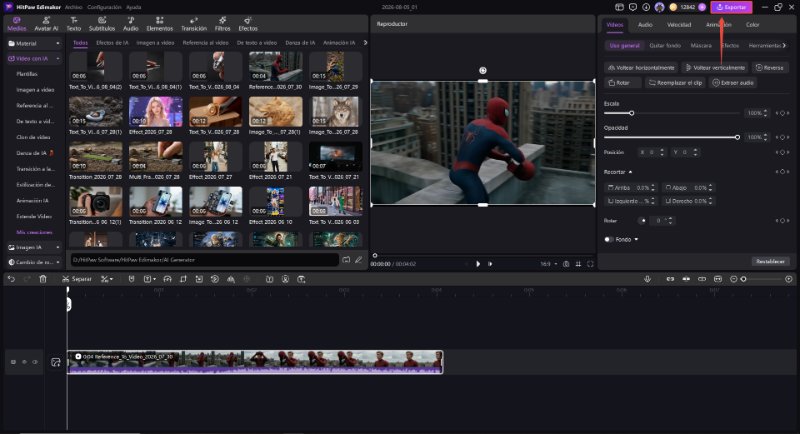The image size is (800, 434).
Task: Select the Máscara sub-tab
Action: [701, 45]
